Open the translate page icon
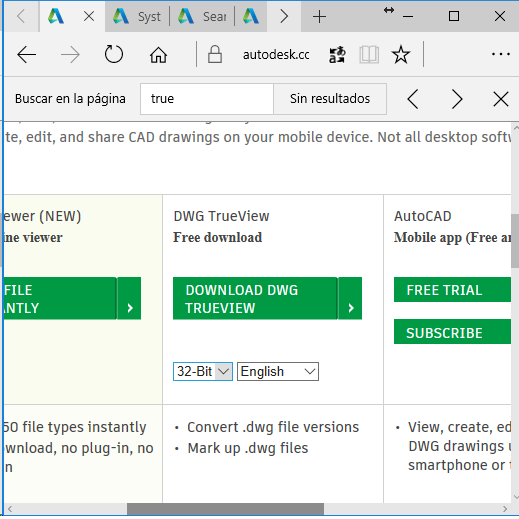 coord(337,54)
